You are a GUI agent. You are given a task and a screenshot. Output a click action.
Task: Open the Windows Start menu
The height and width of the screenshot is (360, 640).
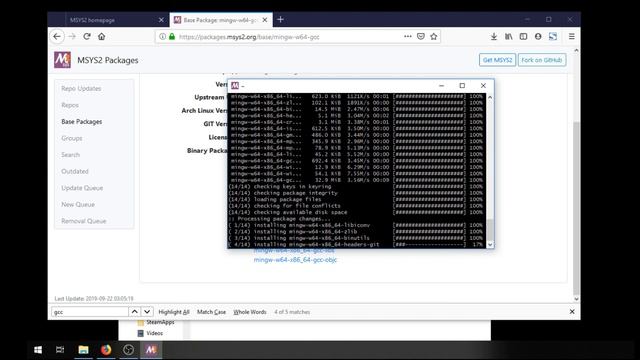[38, 350]
